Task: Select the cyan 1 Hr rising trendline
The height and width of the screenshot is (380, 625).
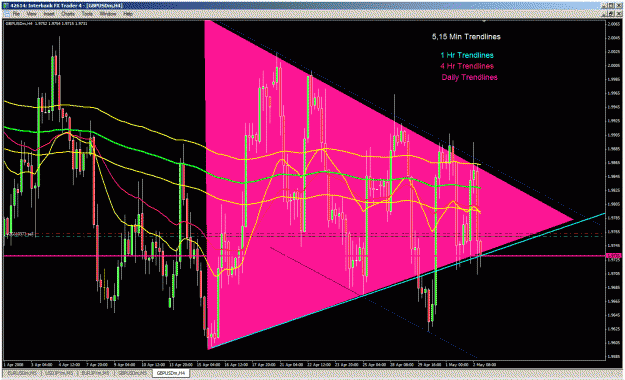Action: tap(407, 281)
